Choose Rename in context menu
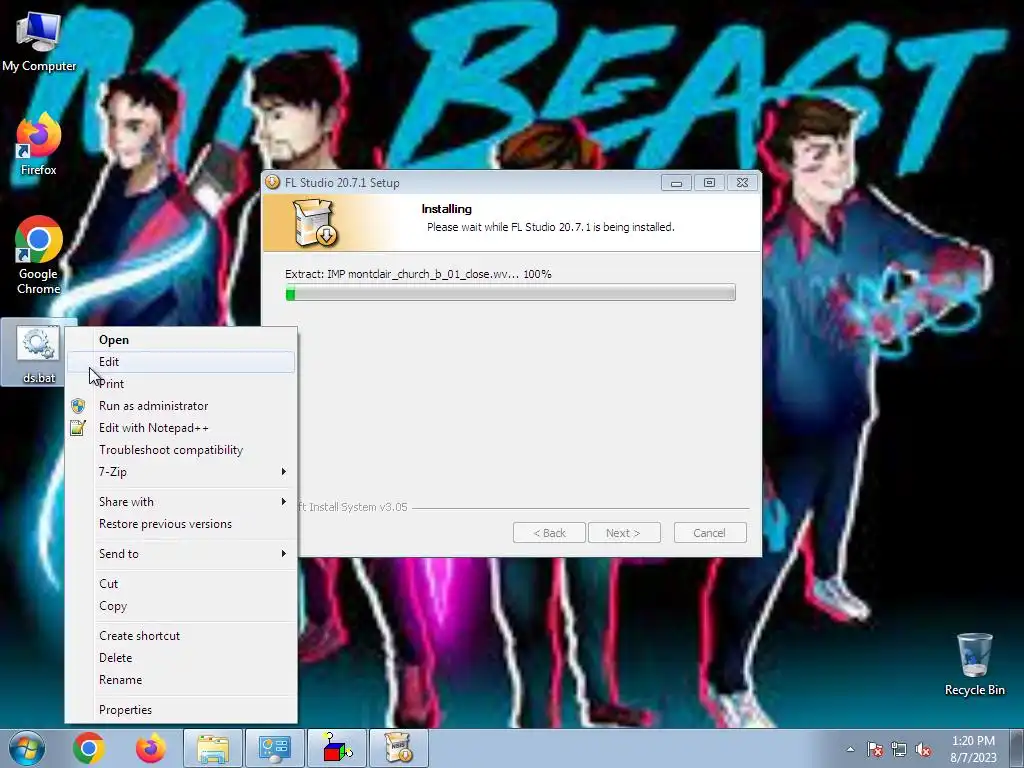The image size is (1024, 768). pos(181,680)
